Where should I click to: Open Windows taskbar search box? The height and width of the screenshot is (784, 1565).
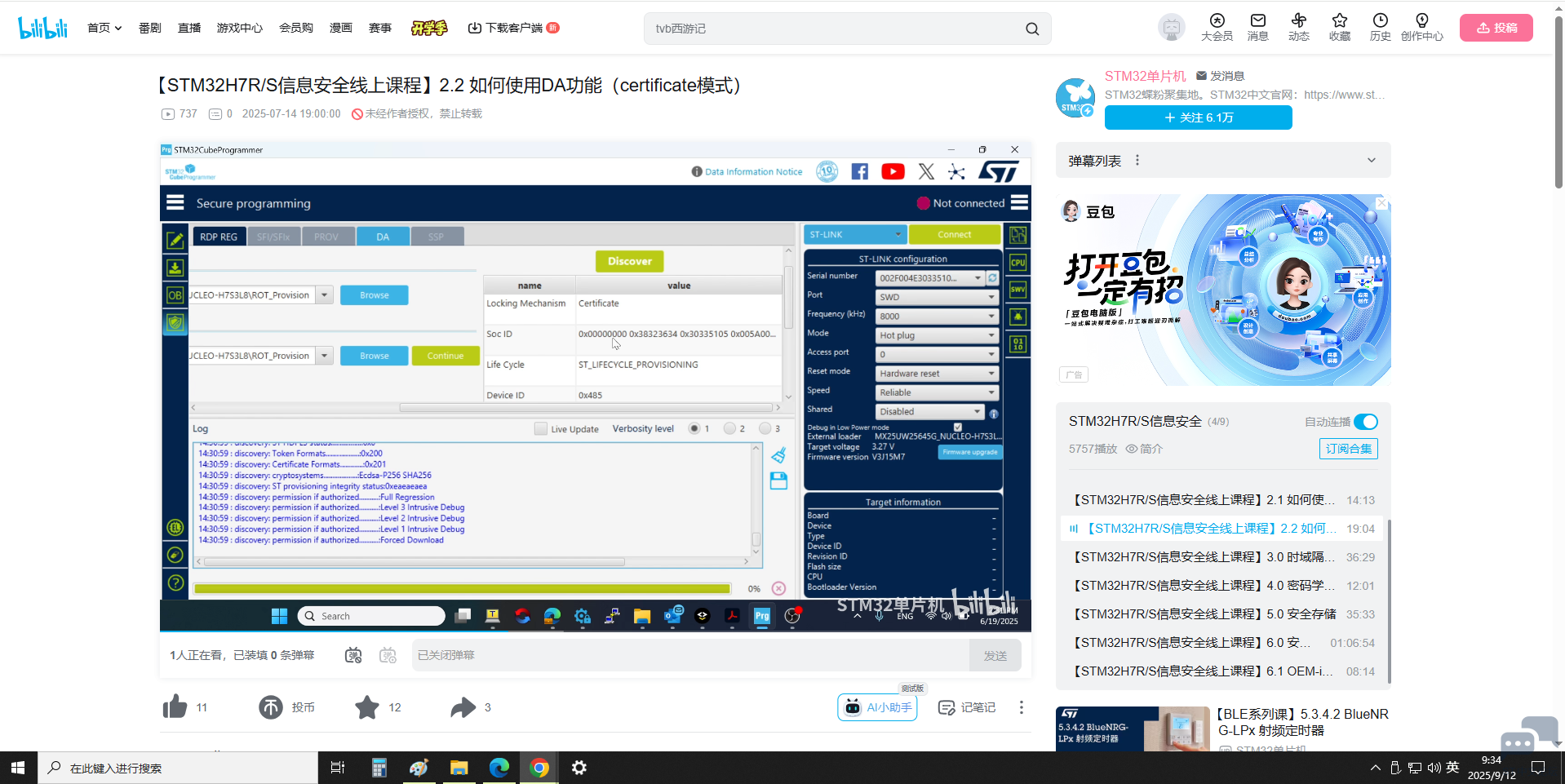[x=178, y=768]
